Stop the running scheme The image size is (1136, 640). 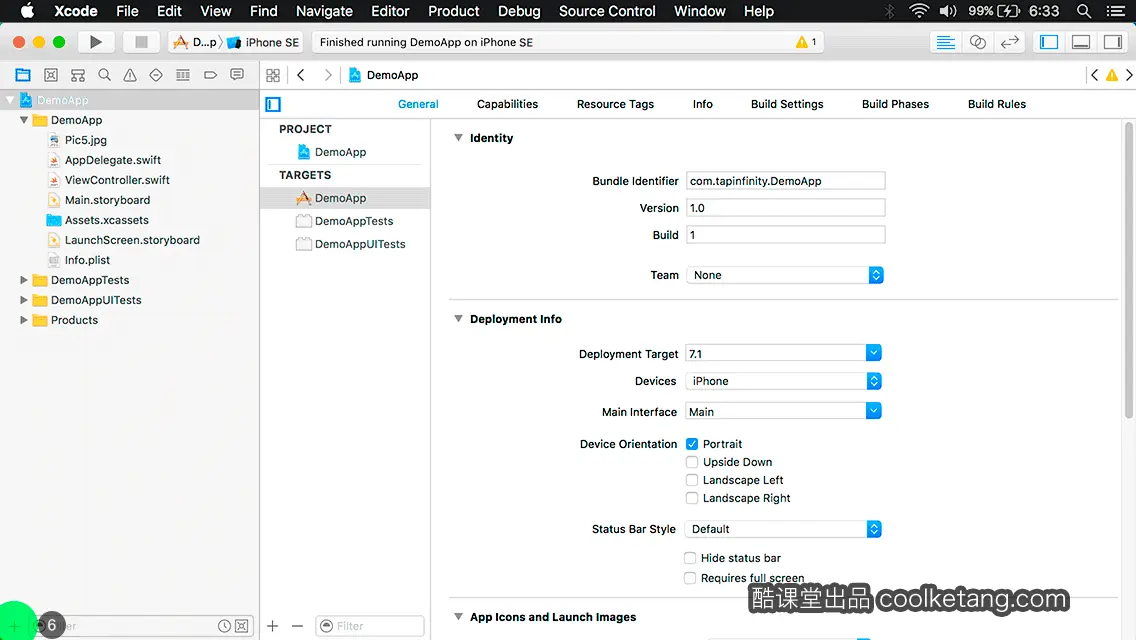click(x=141, y=42)
